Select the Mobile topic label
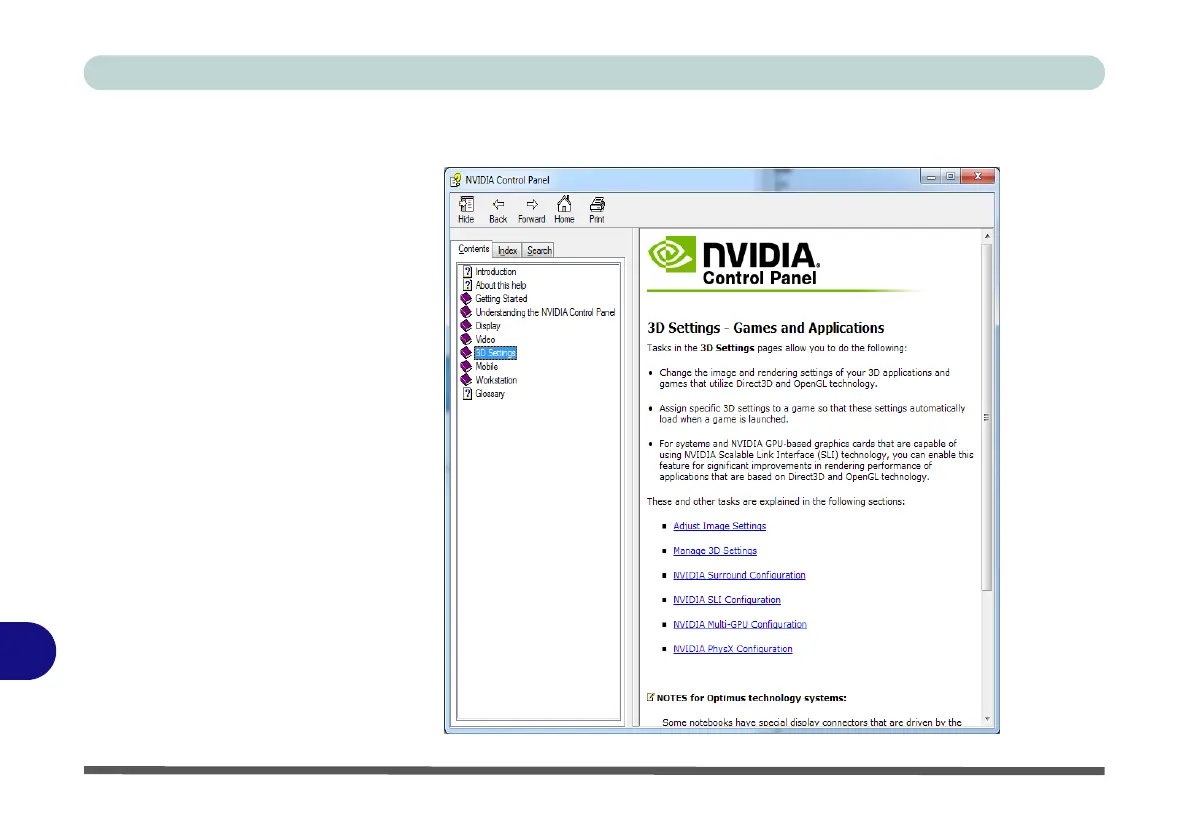This screenshot has width=1190, height=838. click(x=486, y=367)
